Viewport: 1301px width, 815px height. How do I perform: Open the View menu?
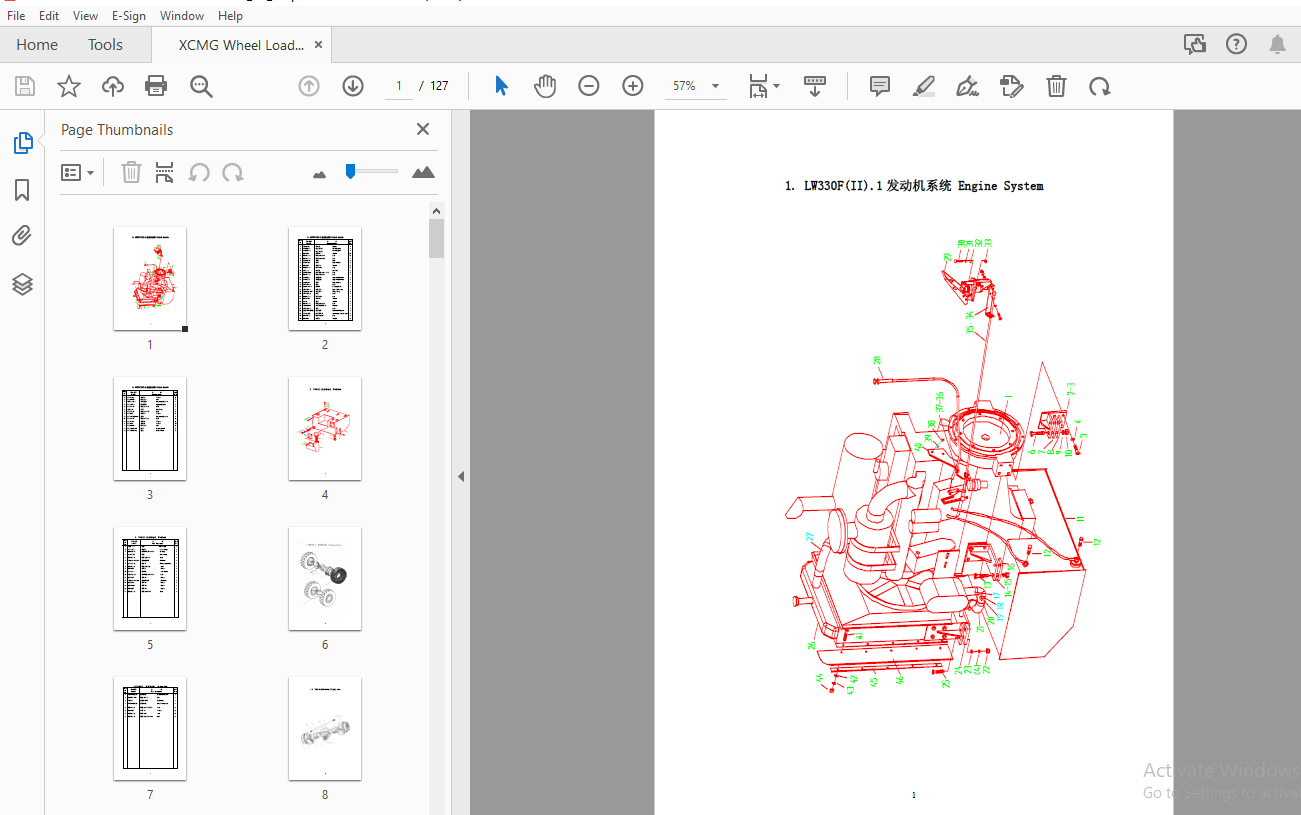(x=85, y=15)
